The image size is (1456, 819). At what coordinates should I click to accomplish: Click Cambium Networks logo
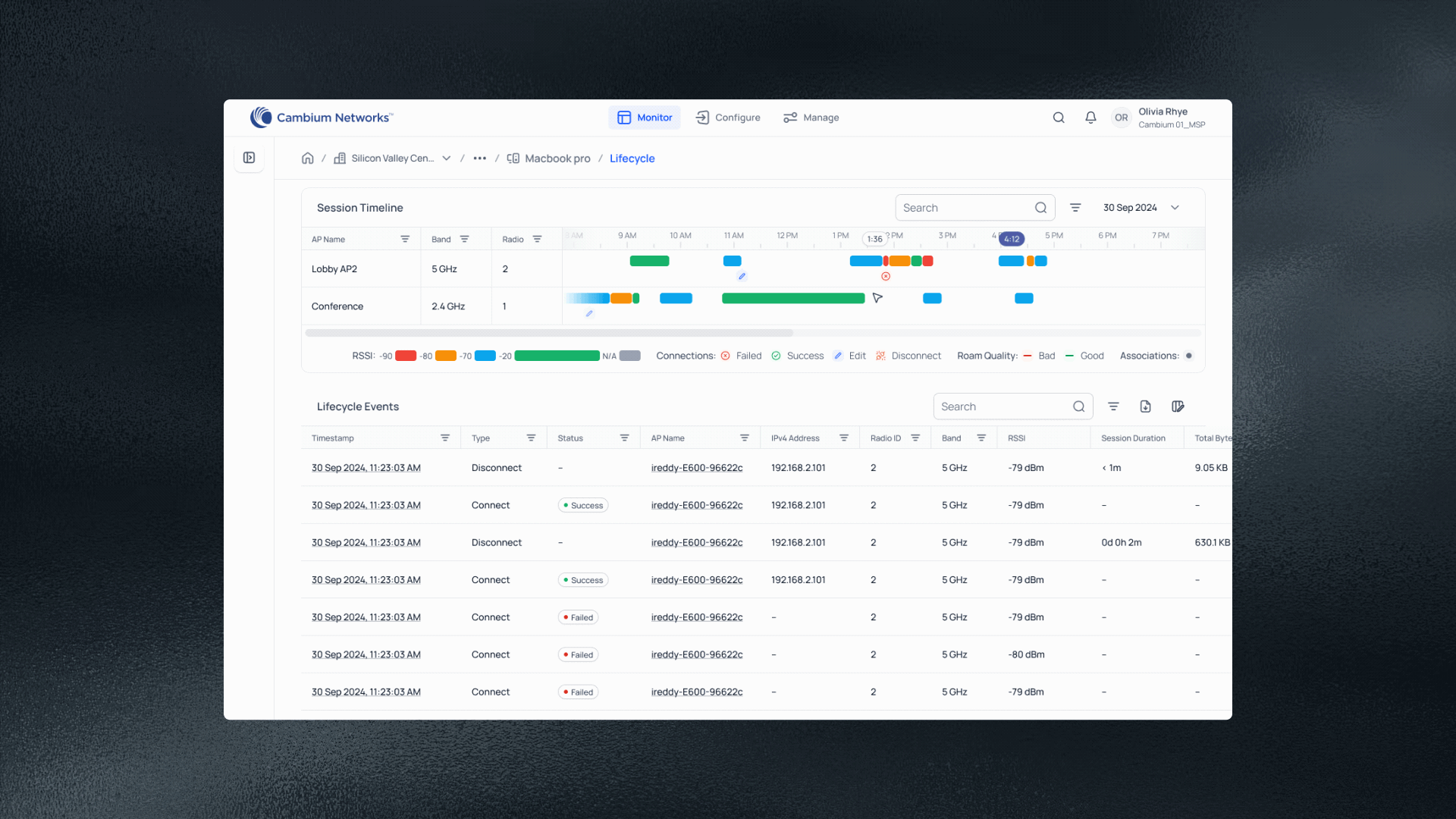pos(322,118)
